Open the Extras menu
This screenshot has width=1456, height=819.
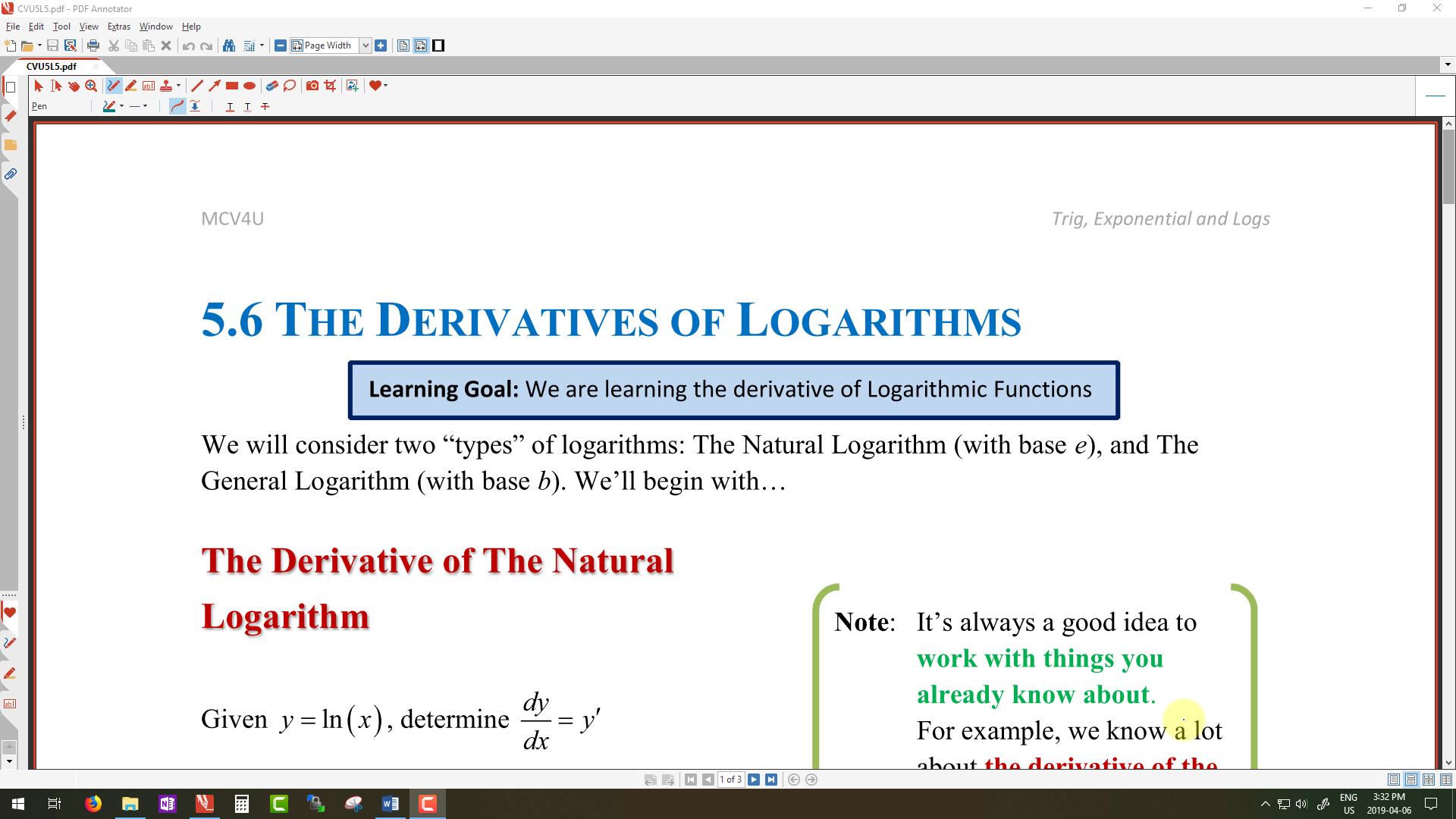(118, 27)
